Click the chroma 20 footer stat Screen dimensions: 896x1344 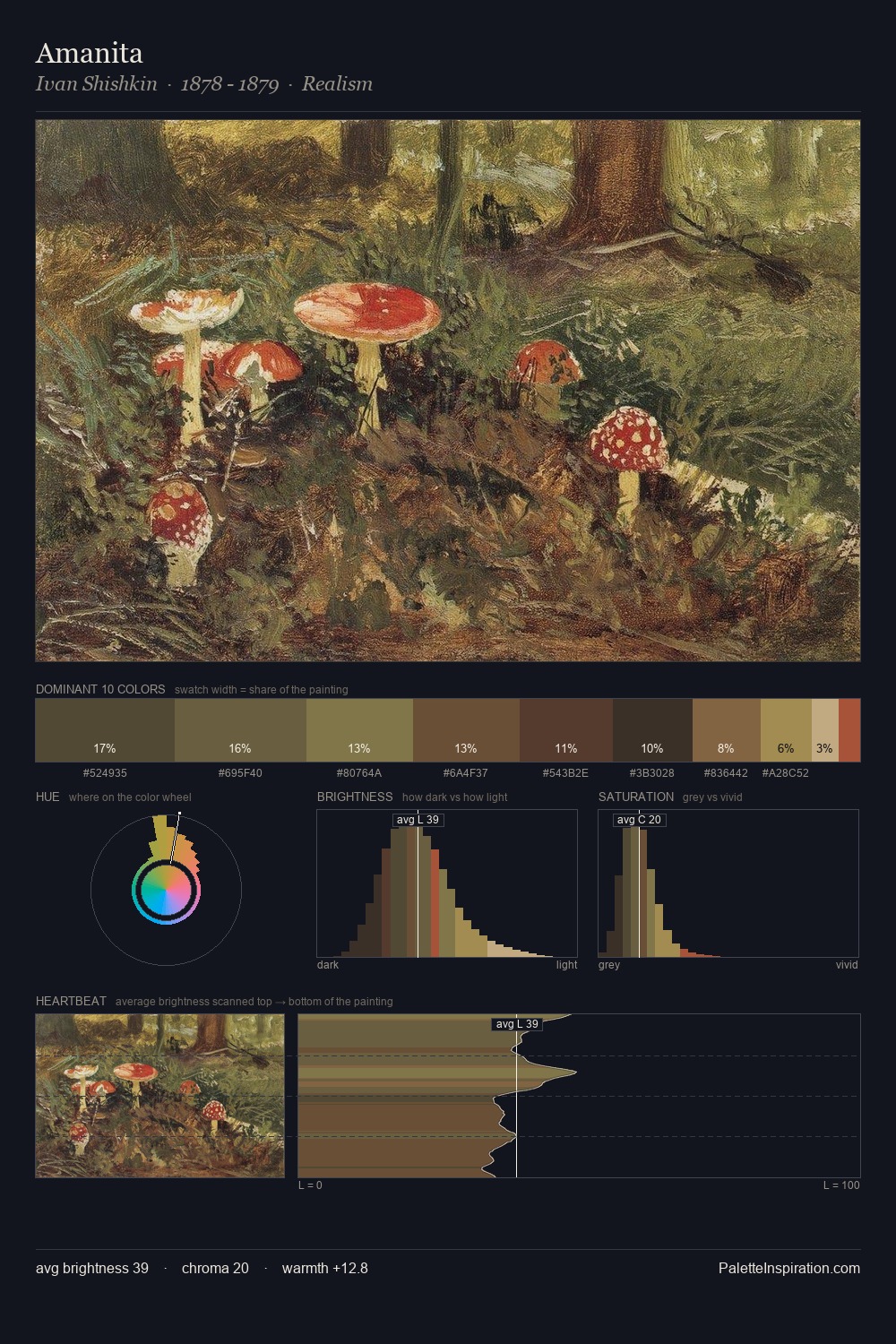[x=215, y=1269]
